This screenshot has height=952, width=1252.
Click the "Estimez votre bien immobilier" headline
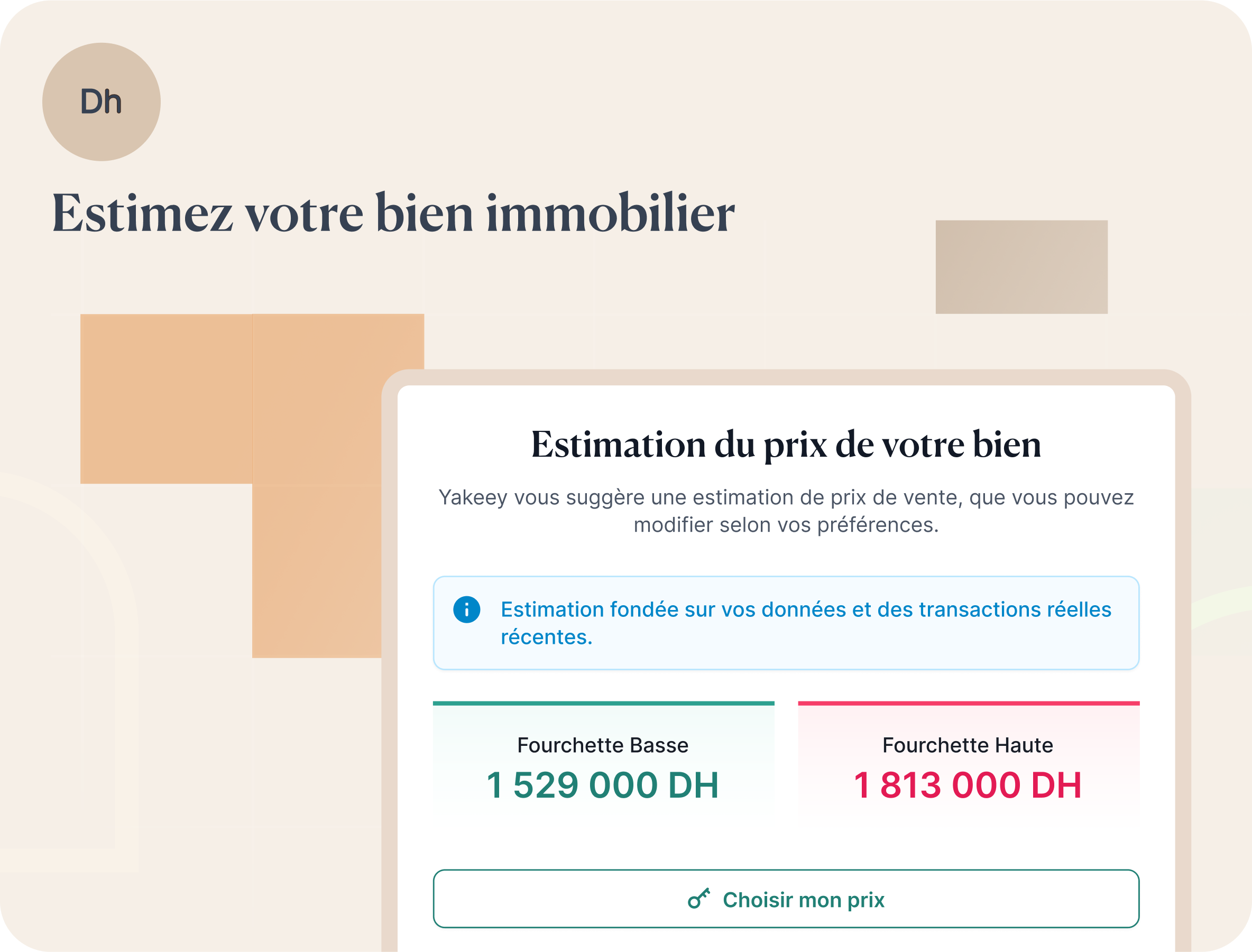pos(393,214)
